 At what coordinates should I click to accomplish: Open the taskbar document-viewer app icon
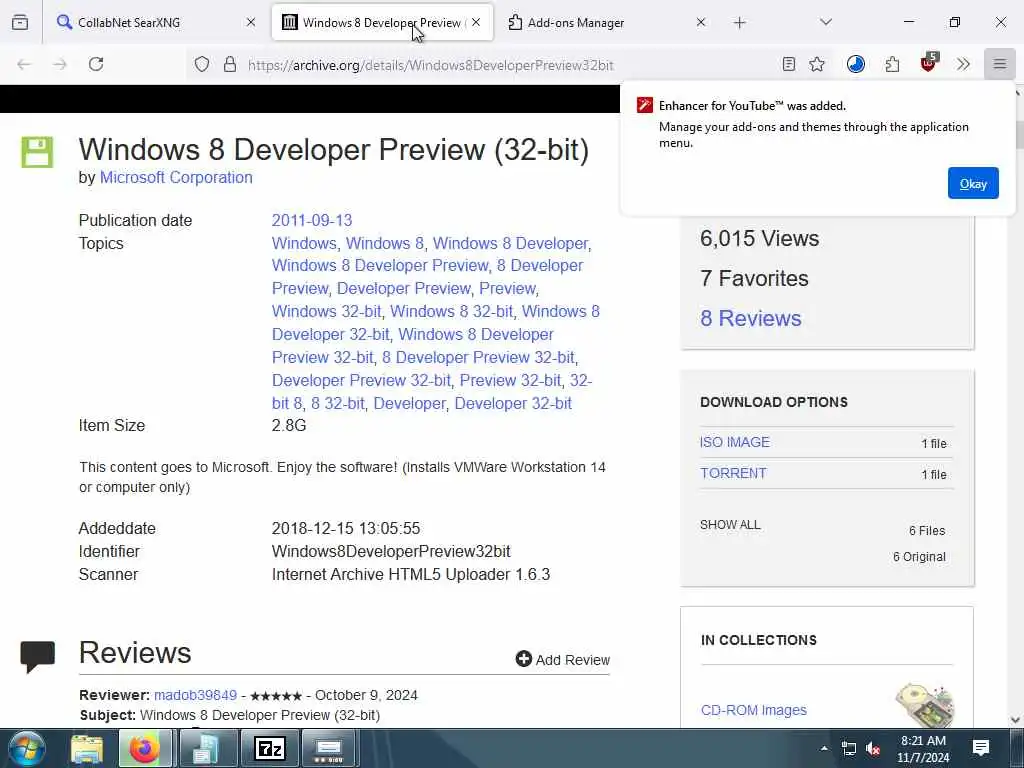(x=207, y=748)
